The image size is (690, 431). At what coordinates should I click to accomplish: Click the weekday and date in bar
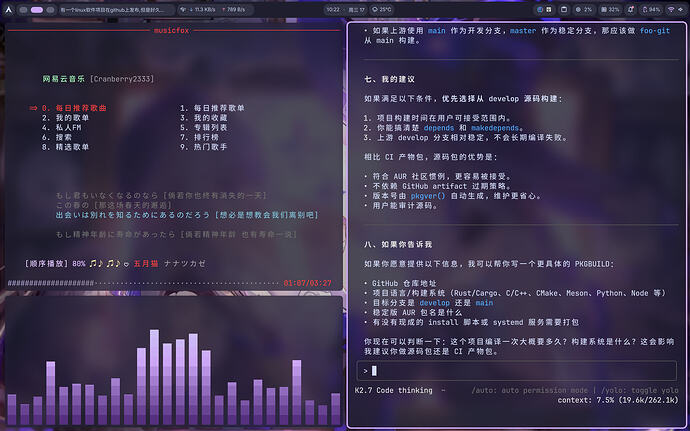point(357,10)
